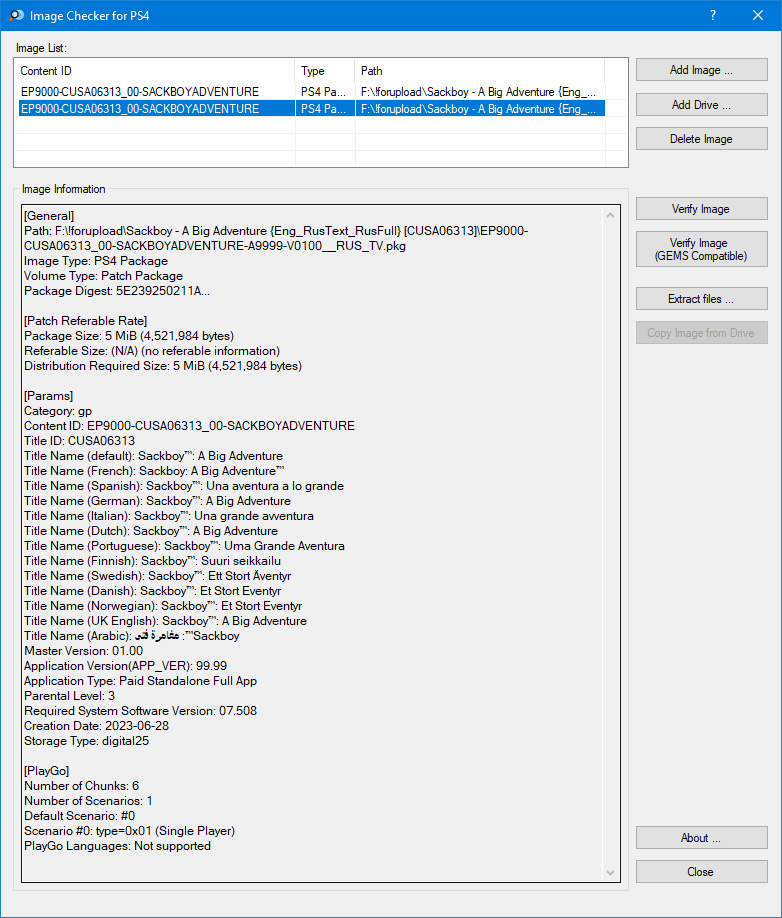Click the Storage Type: digital25 line
The width and height of the screenshot is (782, 918).
pos(87,741)
